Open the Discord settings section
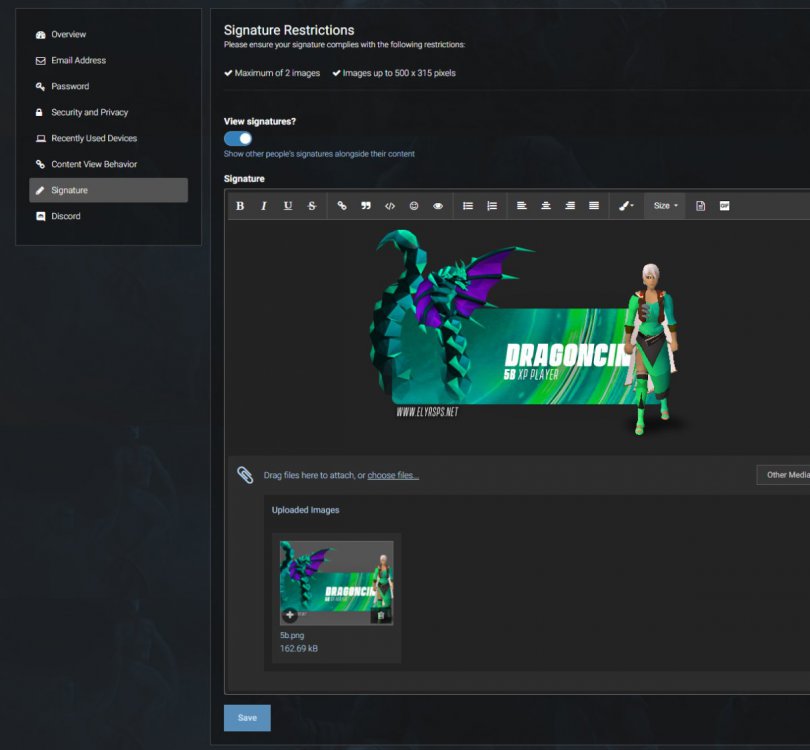This screenshot has height=750, width=810. click(66, 216)
